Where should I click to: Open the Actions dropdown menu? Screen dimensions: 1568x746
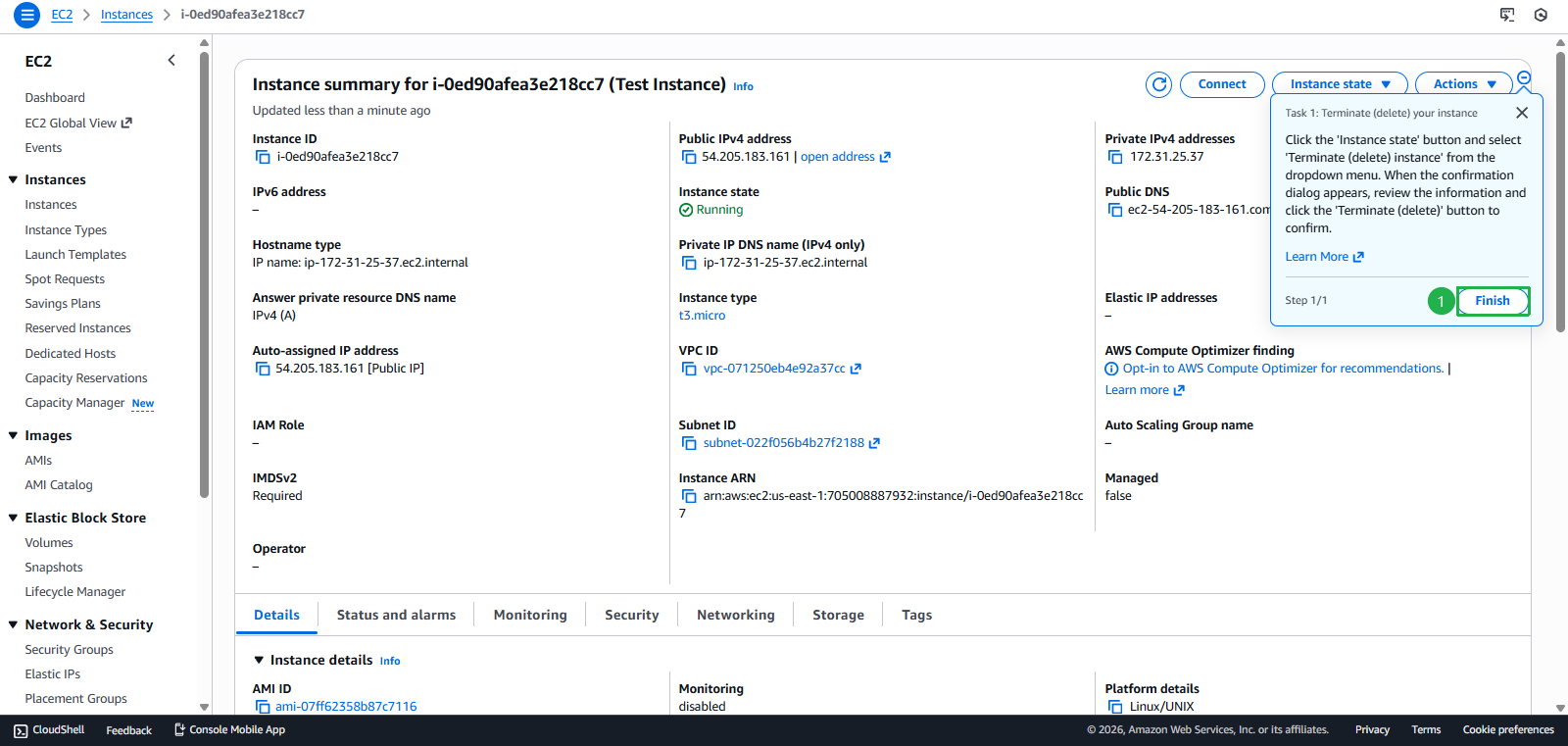1463,84
